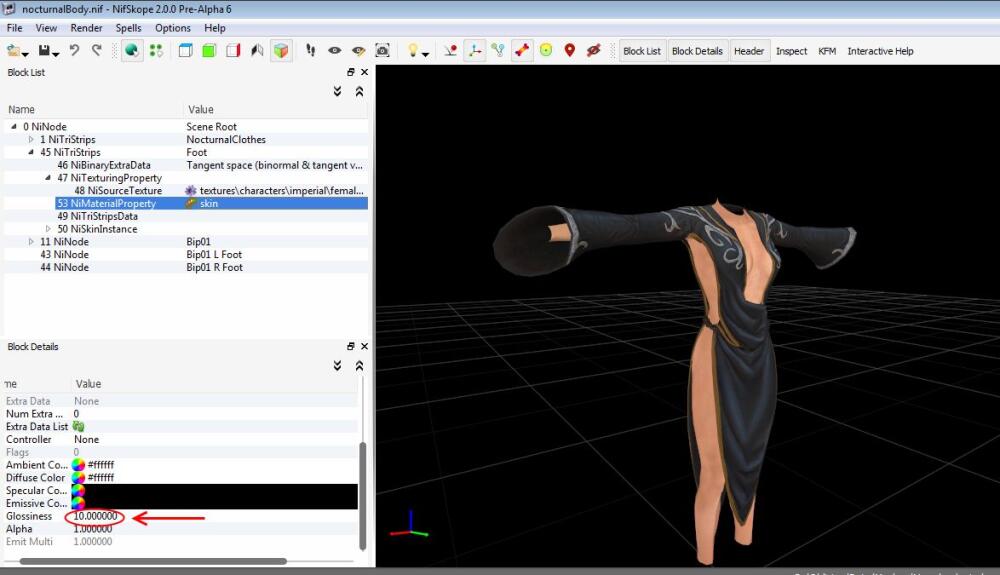The height and width of the screenshot is (575, 1000).
Task: Toggle the Show Axes icon
Action: tap(474, 50)
